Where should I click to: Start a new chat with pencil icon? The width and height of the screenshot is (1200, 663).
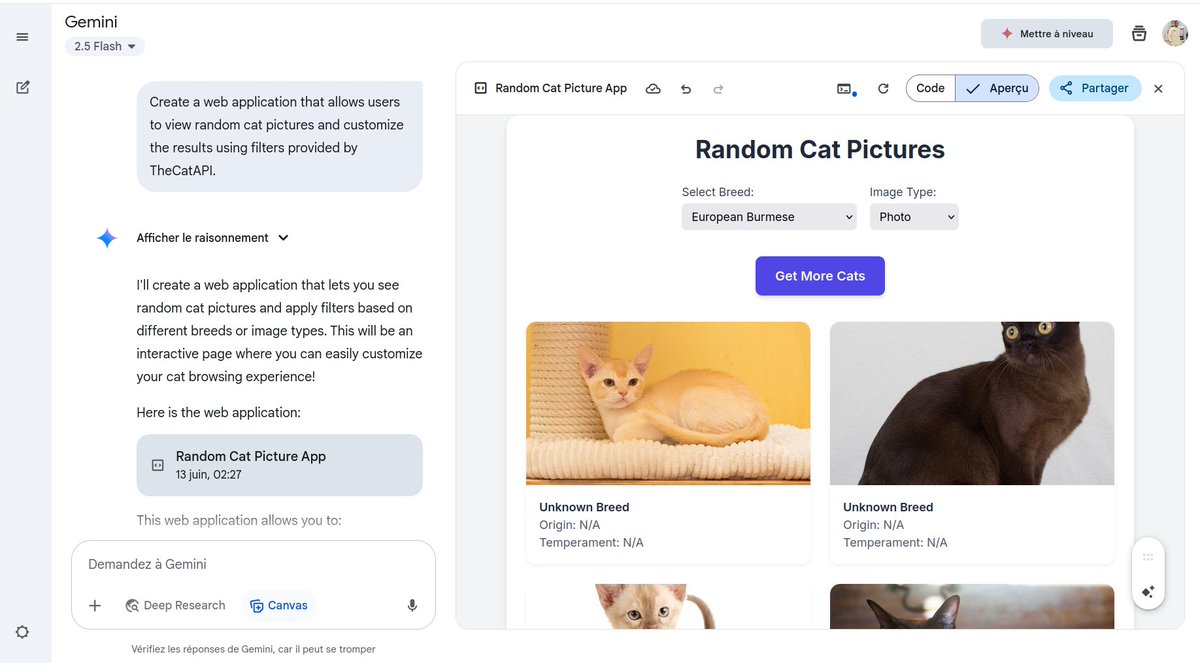tap(22, 87)
